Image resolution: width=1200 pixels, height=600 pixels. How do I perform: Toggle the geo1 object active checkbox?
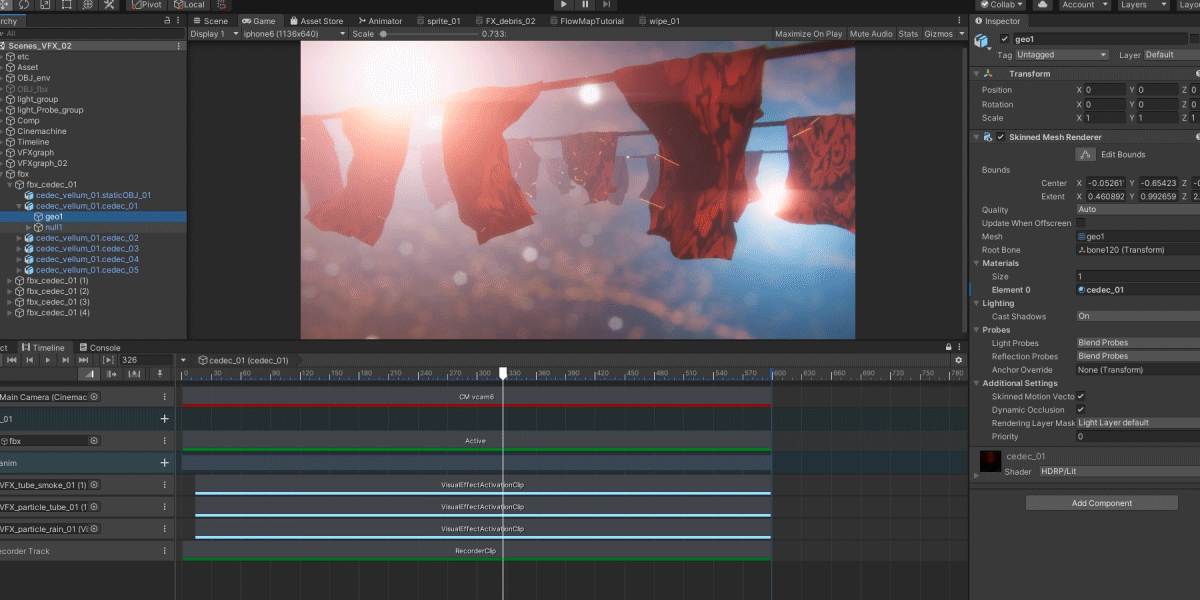click(1005, 39)
